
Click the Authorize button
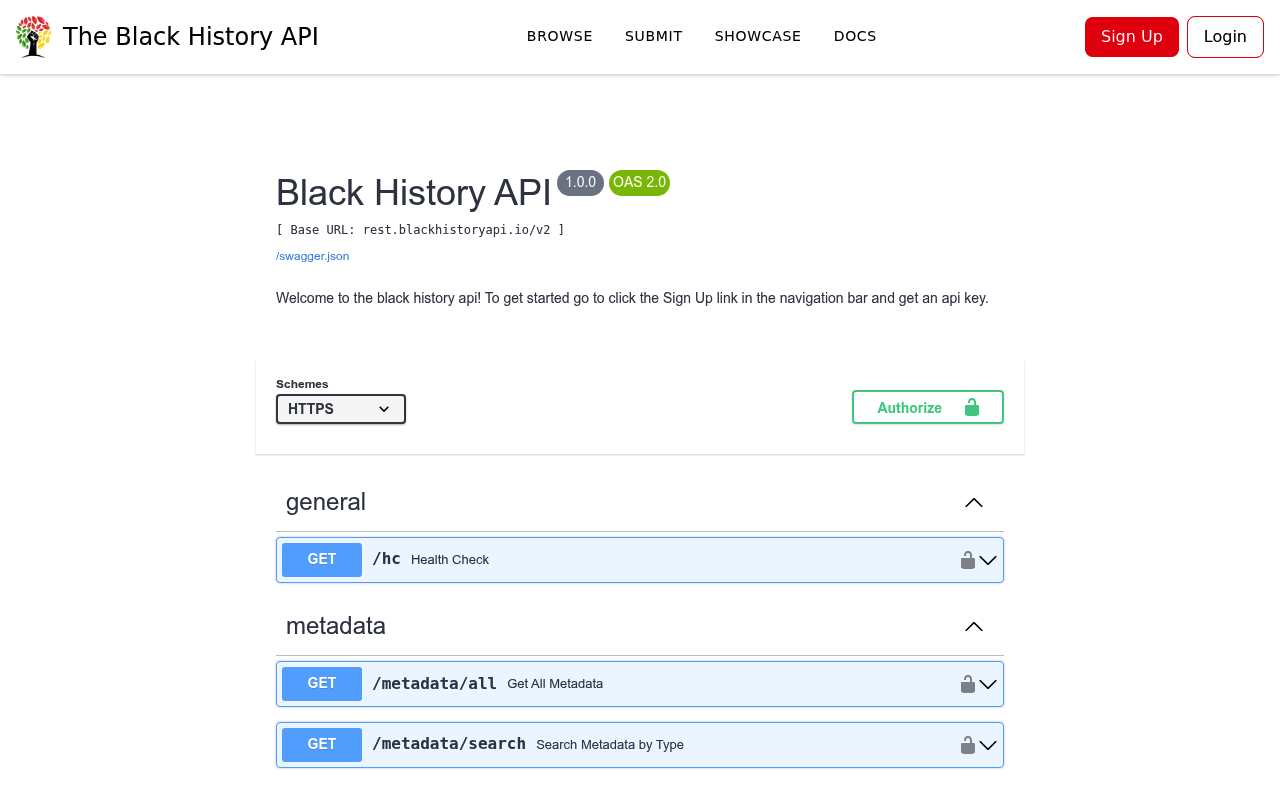pos(928,407)
